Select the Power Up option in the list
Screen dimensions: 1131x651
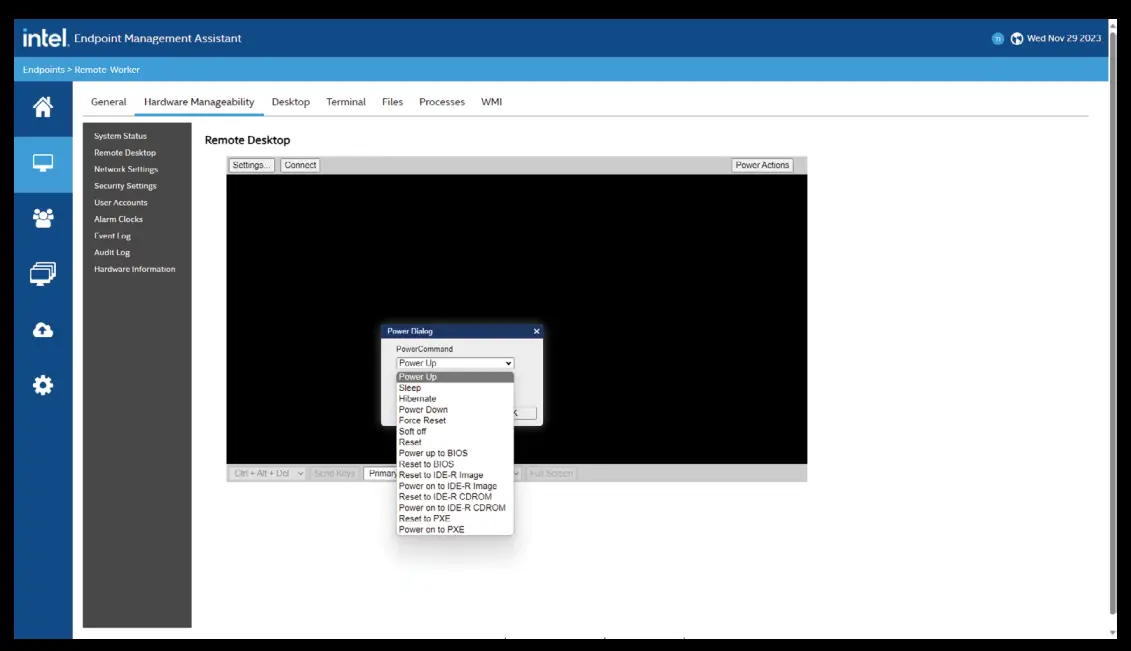454,376
